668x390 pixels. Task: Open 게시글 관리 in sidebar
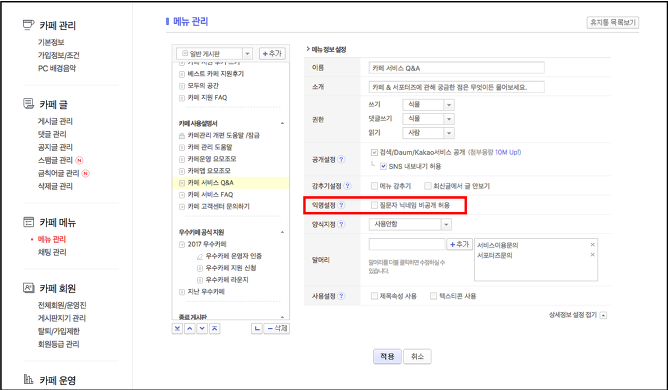click(55, 121)
